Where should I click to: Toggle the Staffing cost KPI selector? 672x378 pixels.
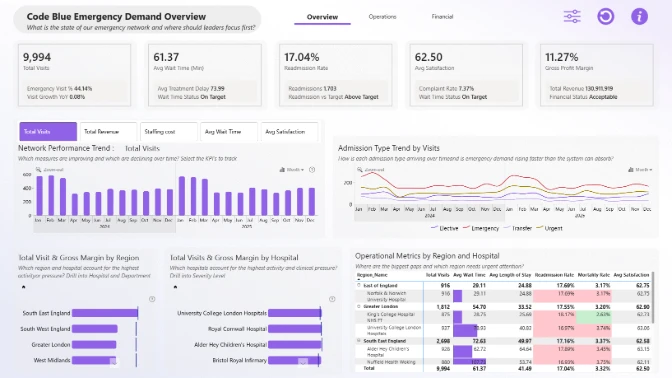tap(169, 132)
